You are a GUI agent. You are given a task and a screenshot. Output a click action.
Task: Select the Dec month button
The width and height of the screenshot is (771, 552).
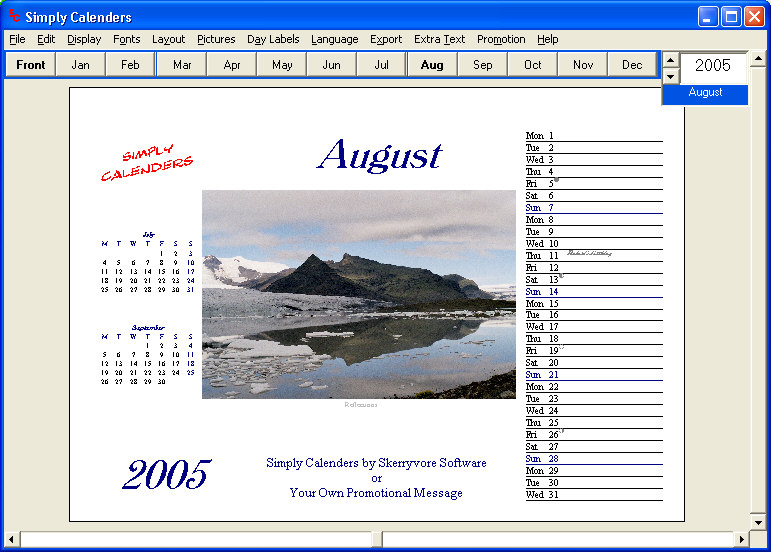[x=632, y=65]
